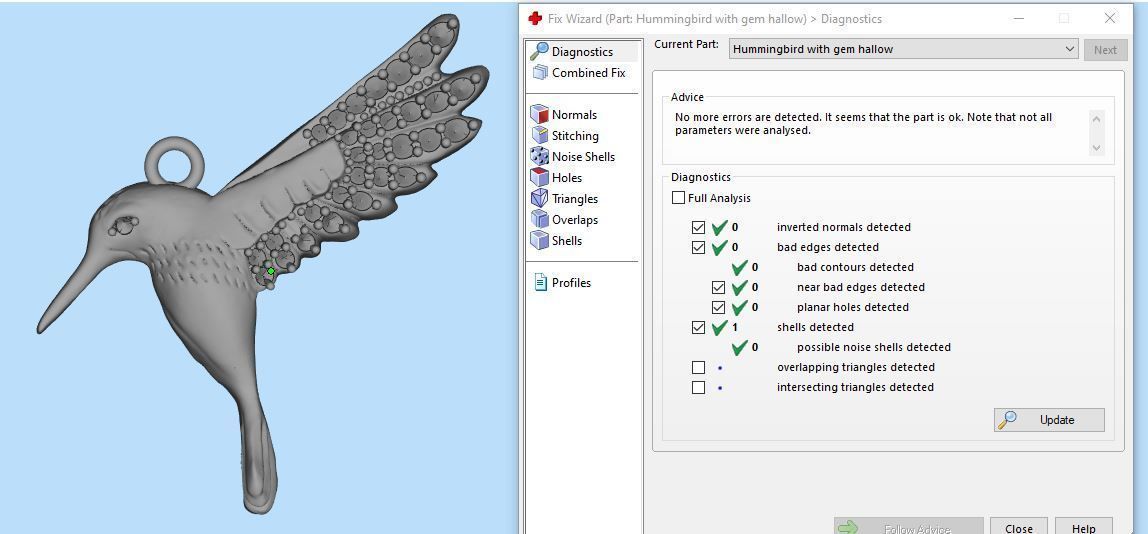Click the Noise Shells icon
Screen dimensions: 1148x534
coord(540,157)
